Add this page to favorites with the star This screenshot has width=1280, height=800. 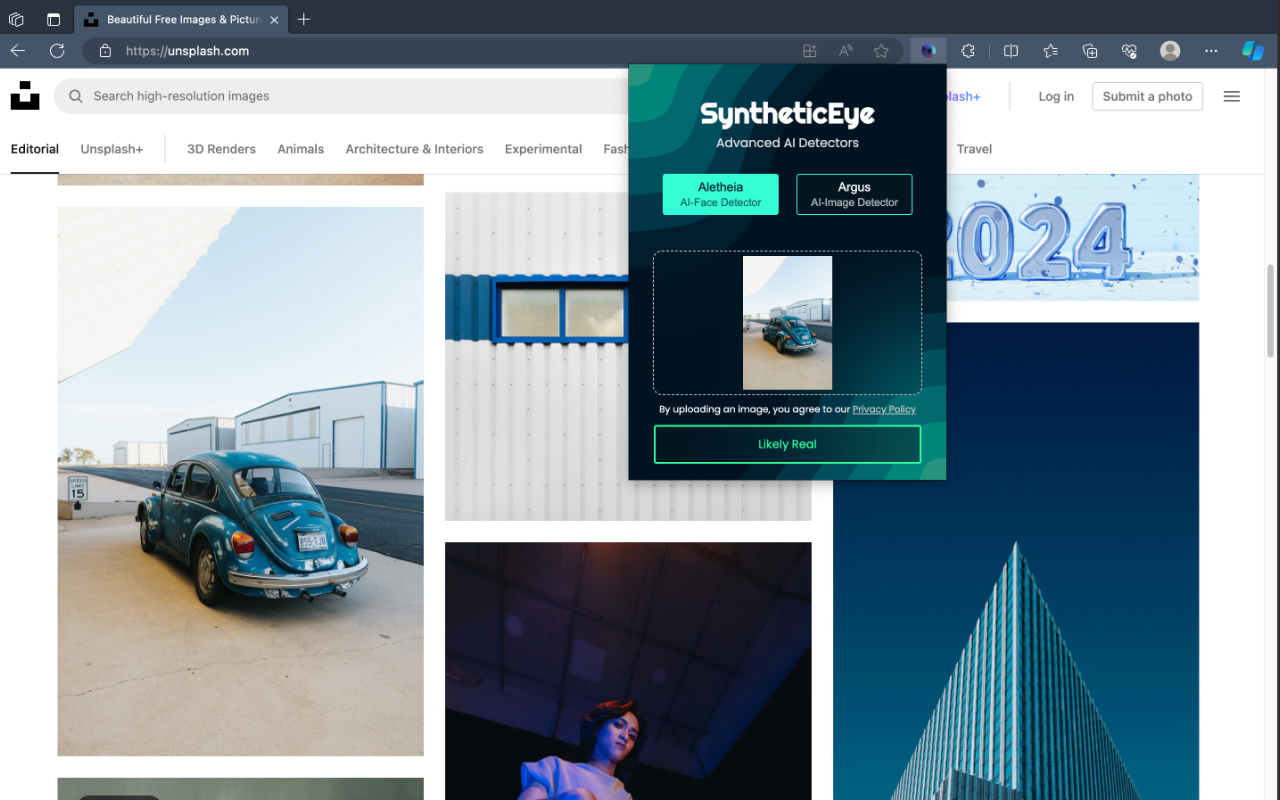pos(881,51)
